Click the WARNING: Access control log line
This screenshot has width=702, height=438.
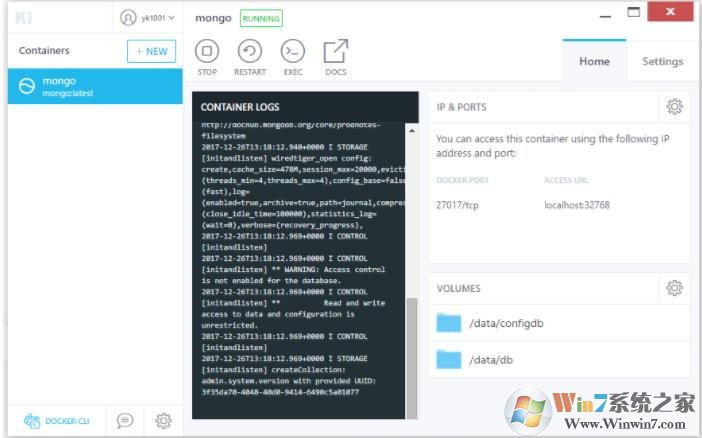point(293,270)
